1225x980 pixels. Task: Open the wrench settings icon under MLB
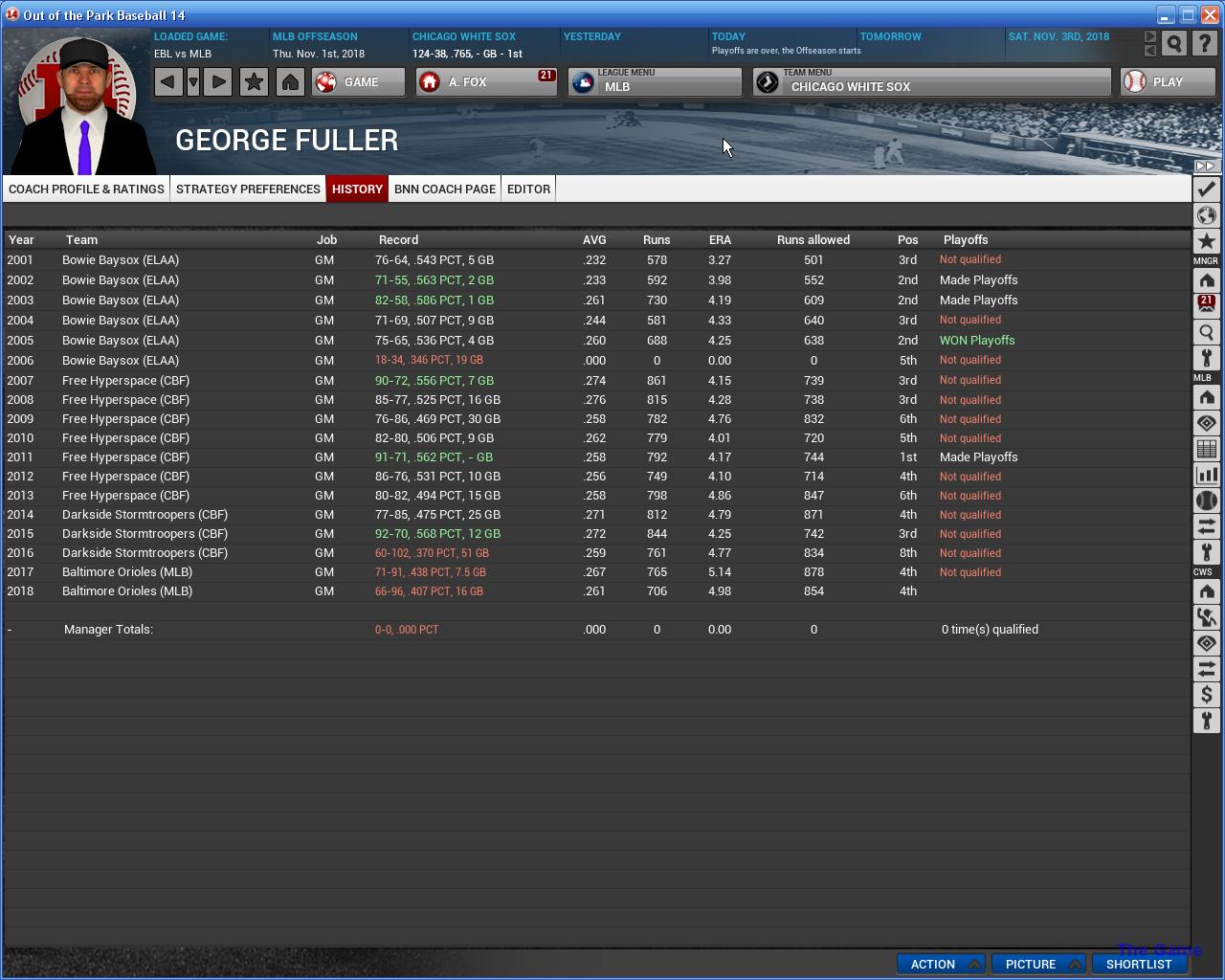coord(1206,552)
